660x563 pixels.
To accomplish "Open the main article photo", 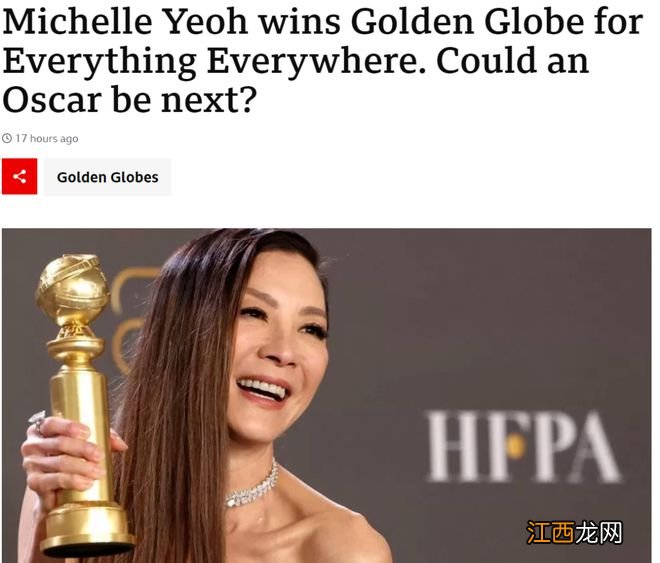I will (327, 396).
